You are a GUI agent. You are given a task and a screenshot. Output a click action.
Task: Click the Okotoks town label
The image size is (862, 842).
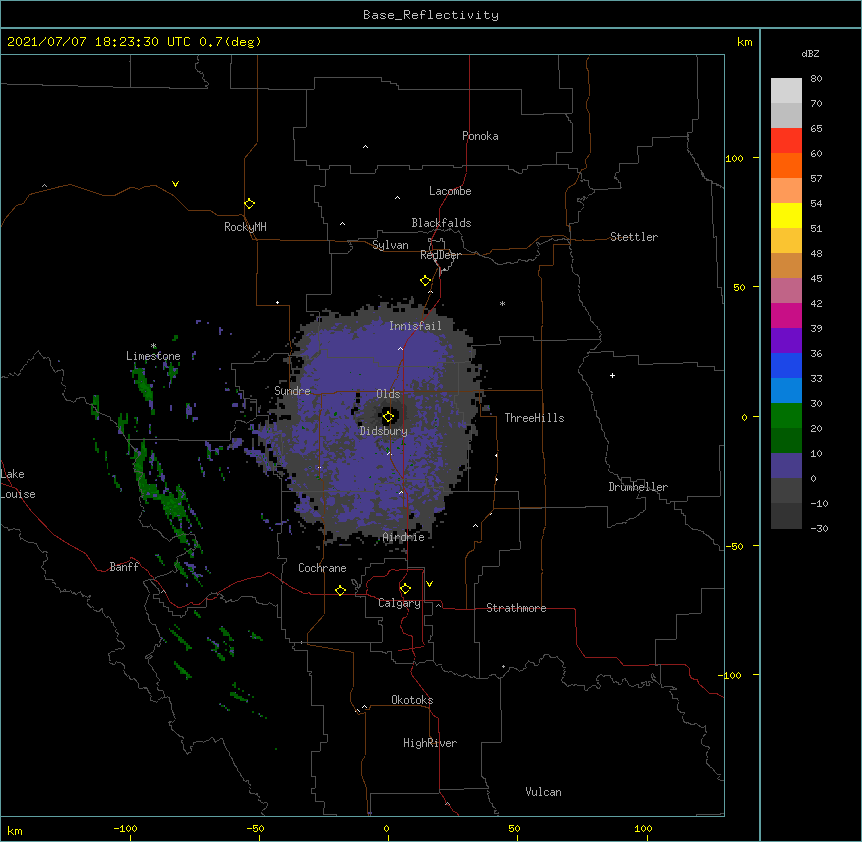[412, 700]
